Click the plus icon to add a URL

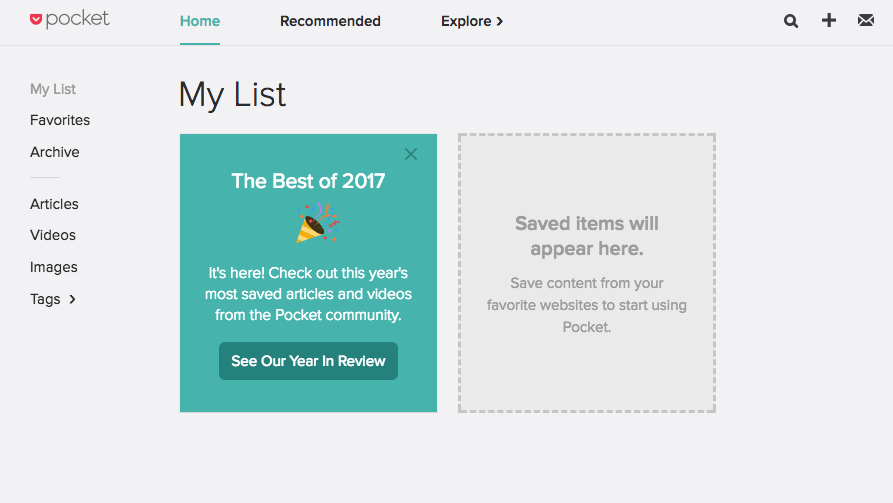pos(829,20)
